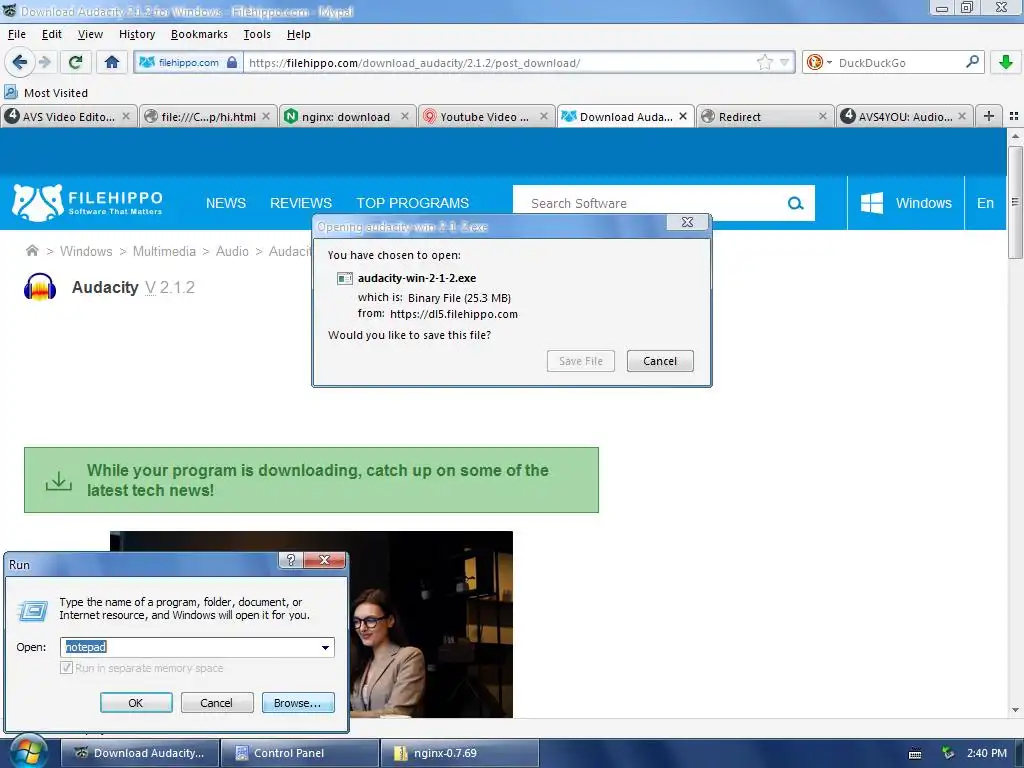1024x768 pixels.
Task: Open the File menu
Action: (x=16, y=34)
